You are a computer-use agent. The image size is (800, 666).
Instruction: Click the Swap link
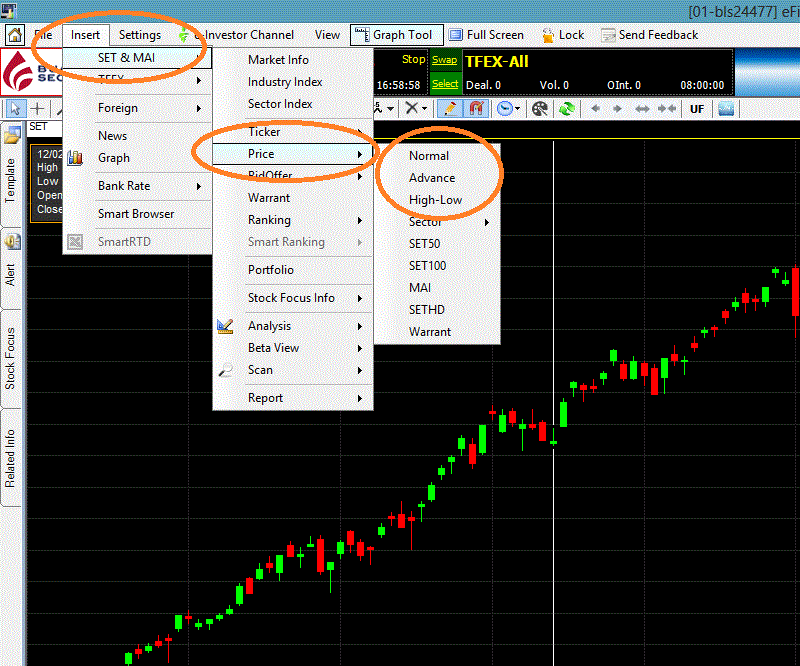[444, 60]
